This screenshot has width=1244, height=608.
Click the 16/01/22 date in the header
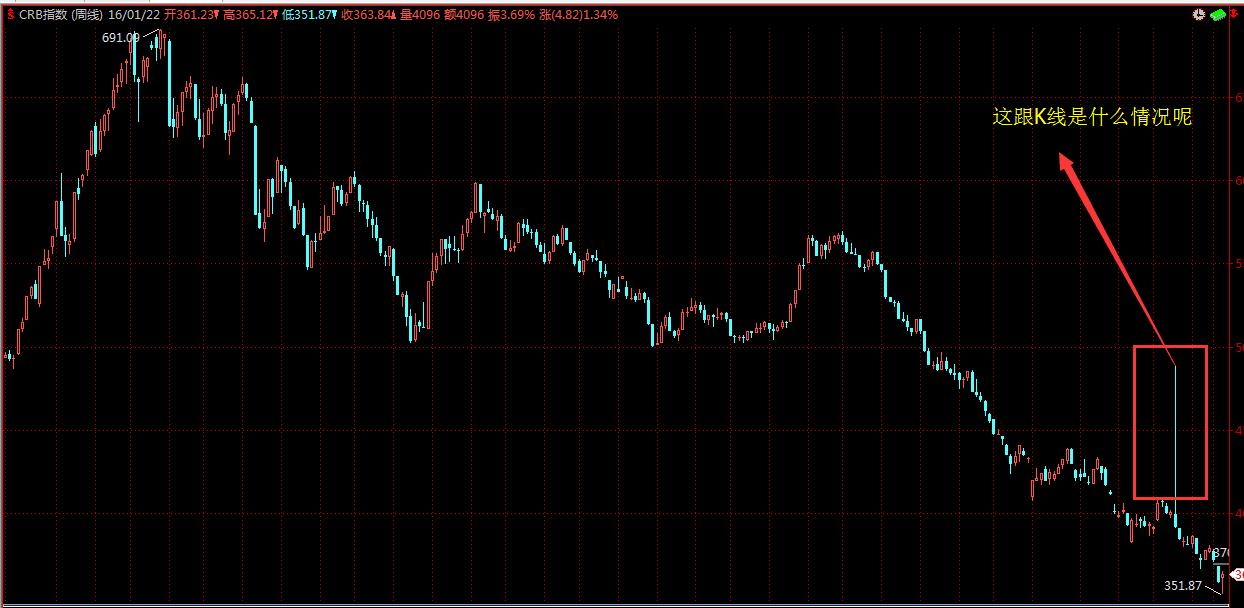[132, 15]
